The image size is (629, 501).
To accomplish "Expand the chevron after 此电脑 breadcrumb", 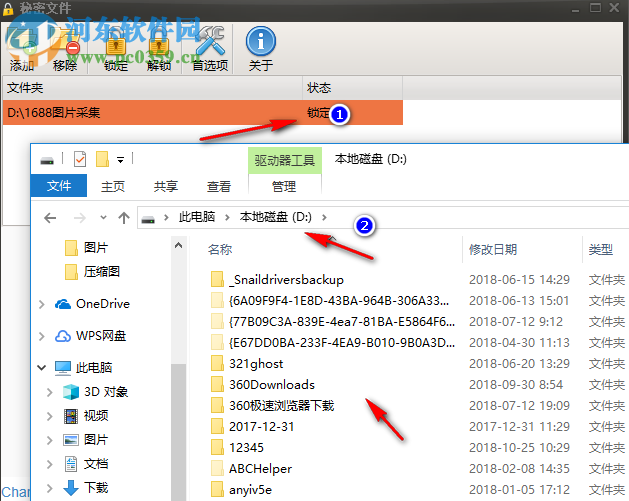I will coord(227,217).
